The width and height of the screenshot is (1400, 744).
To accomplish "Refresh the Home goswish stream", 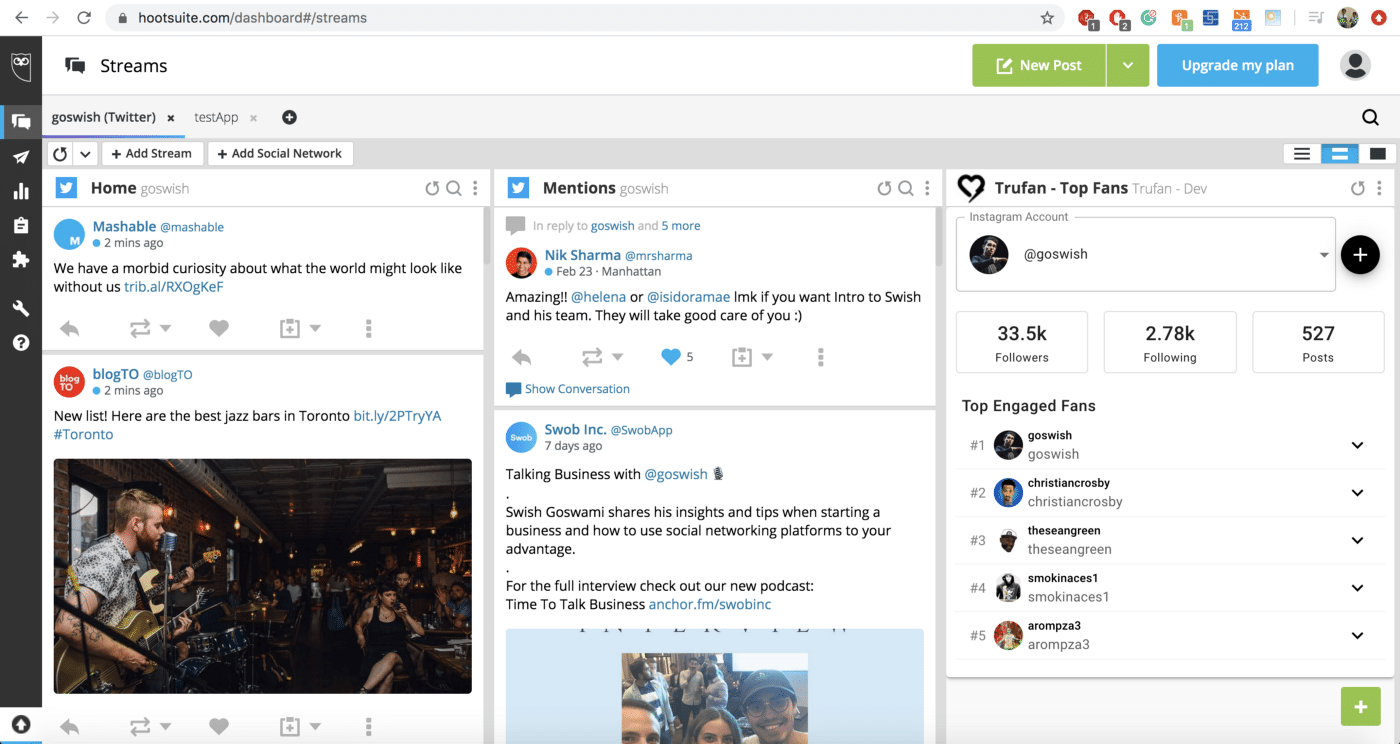I will (x=432, y=187).
